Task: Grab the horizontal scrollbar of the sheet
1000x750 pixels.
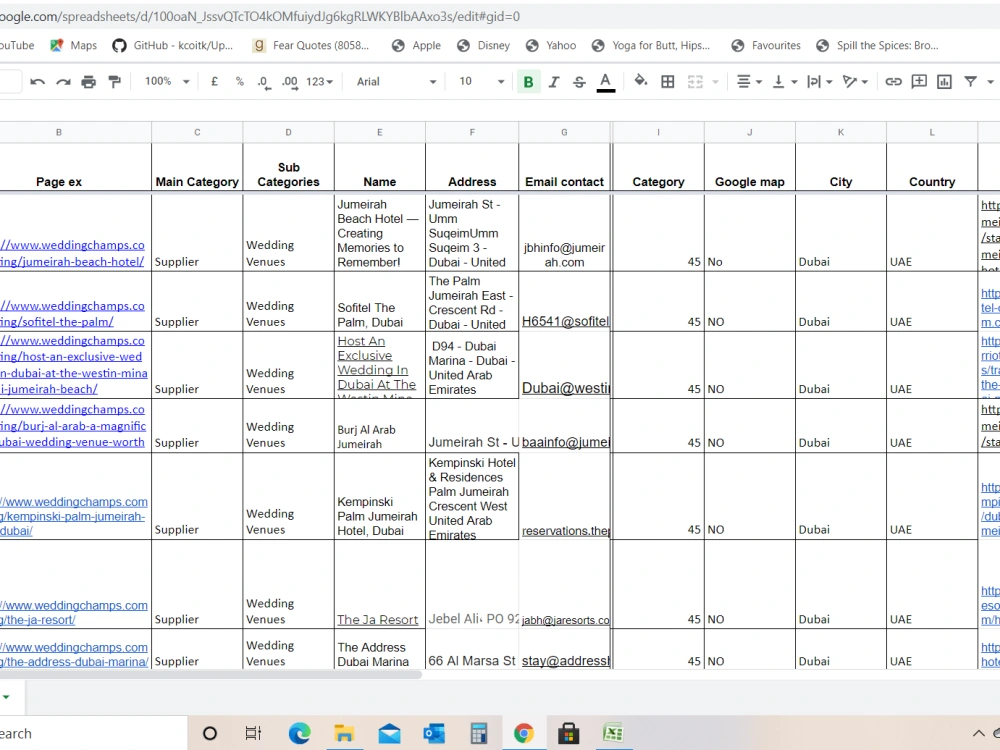Action: [210, 674]
